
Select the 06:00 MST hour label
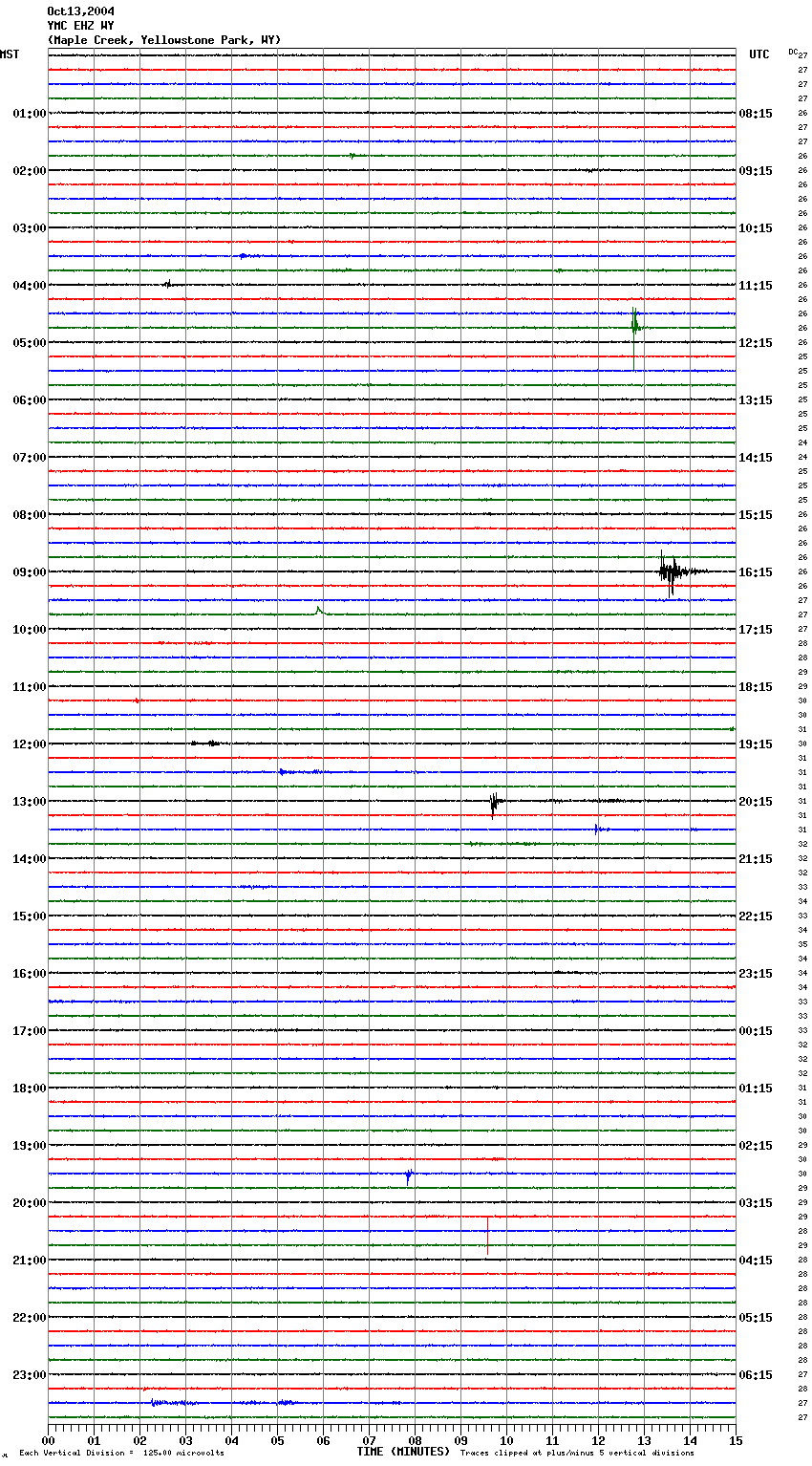pyautogui.click(x=30, y=400)
